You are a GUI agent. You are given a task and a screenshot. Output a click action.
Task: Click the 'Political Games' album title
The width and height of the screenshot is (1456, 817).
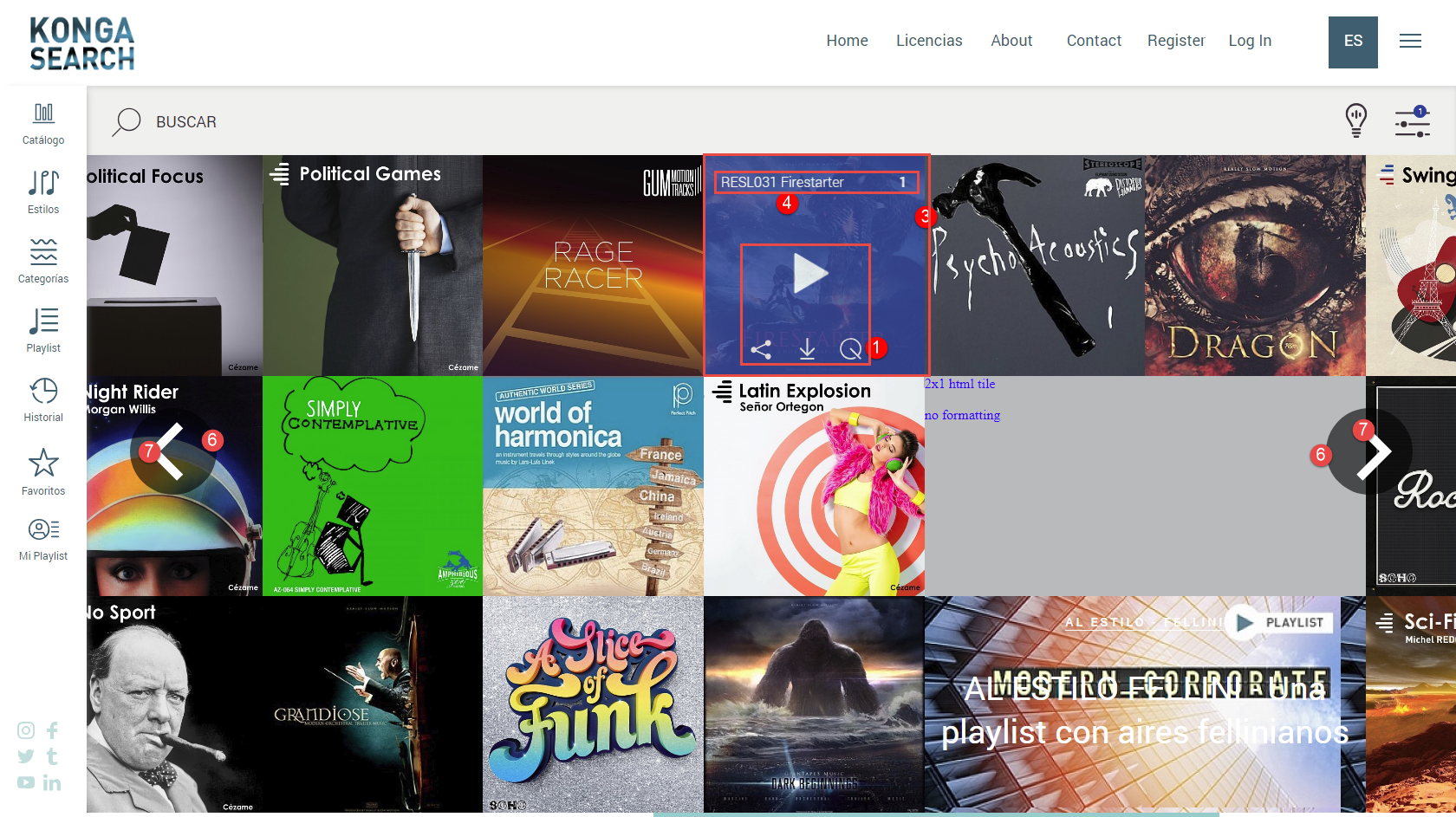click(370, 174)
